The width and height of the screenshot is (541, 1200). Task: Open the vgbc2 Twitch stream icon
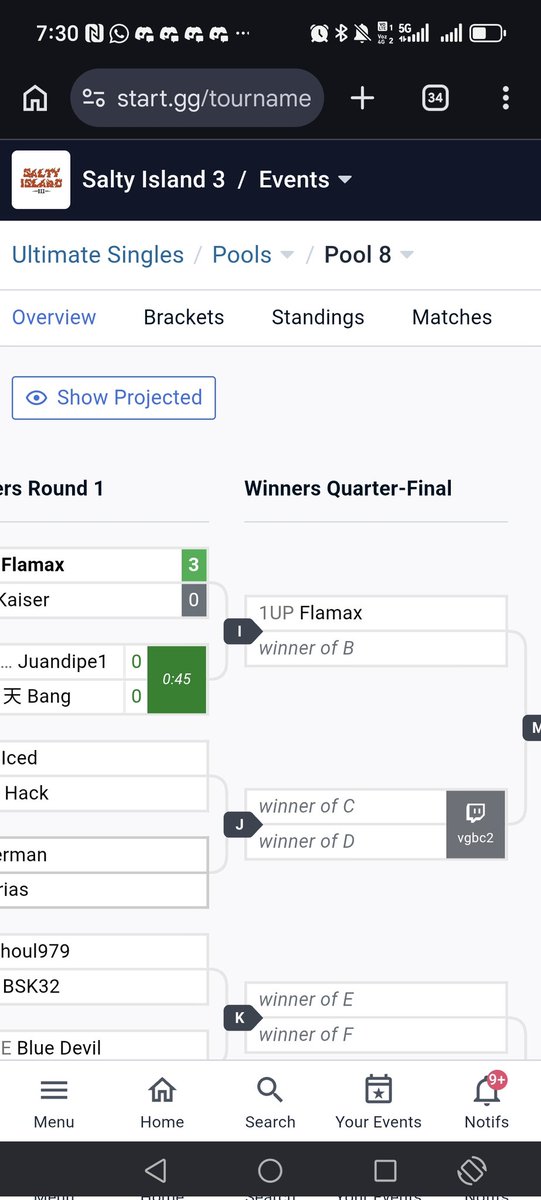coord(476,824)
